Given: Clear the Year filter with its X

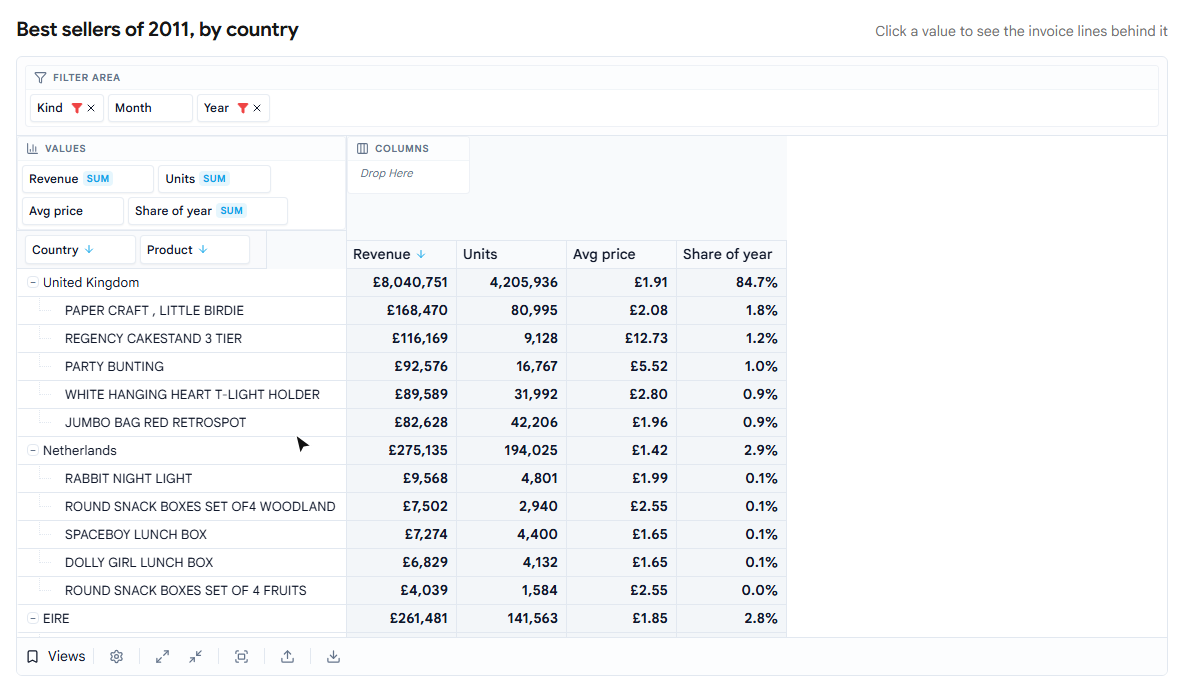Looking at the screenshot, I should pos(257,108).
